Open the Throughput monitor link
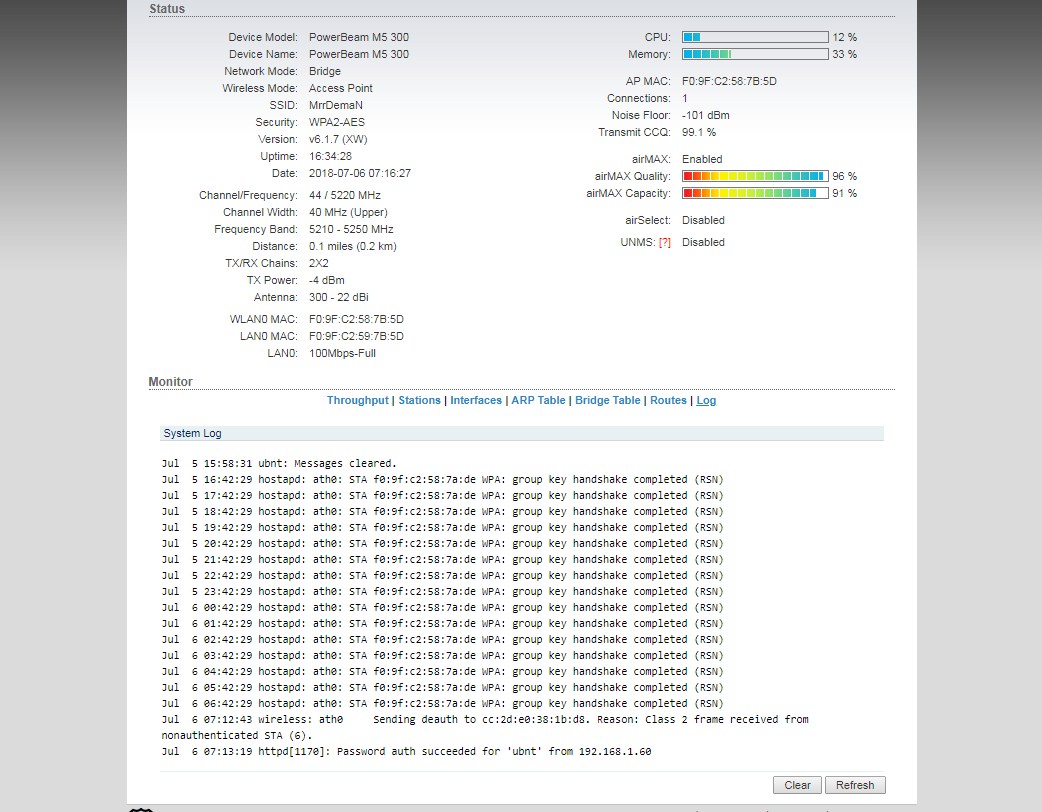This screenshot has height=812, width=1042. point(358,400)
